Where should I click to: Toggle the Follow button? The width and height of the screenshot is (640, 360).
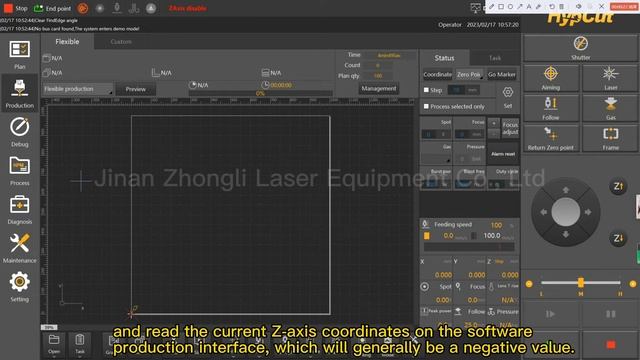[550, 108]
